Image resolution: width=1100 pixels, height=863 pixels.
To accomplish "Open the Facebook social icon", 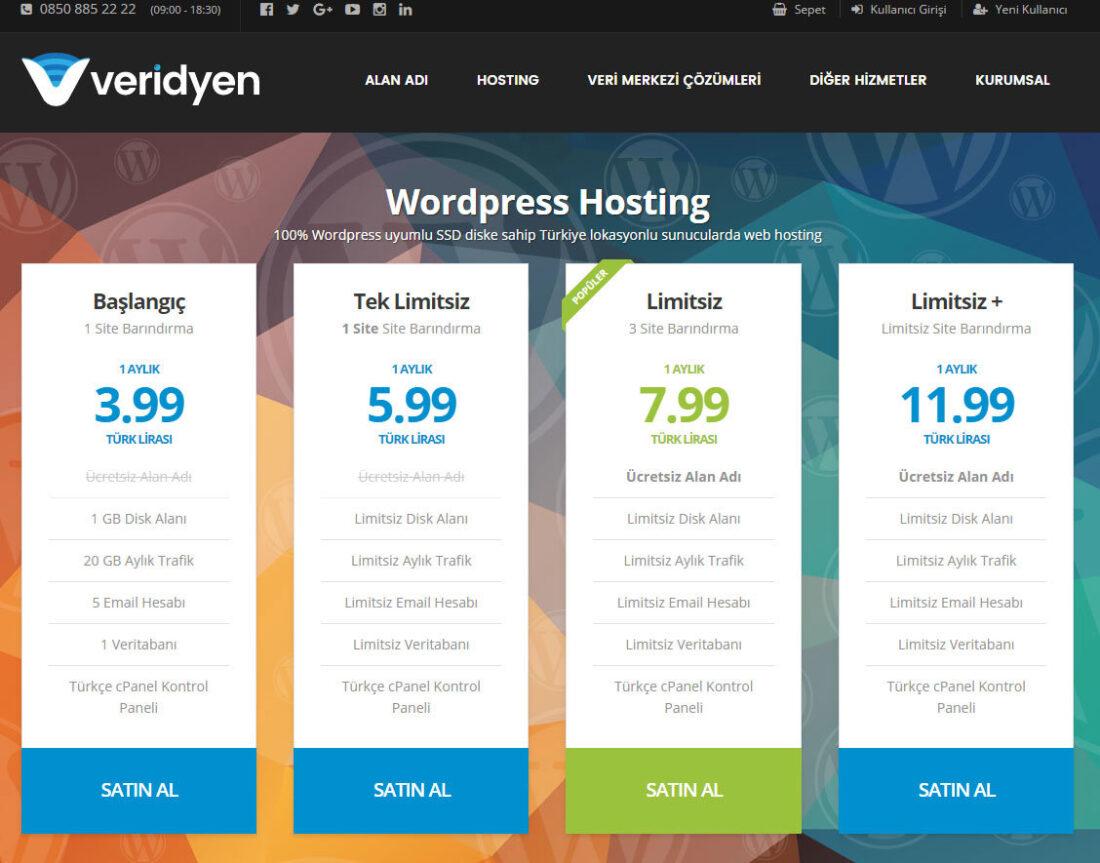I will 266,10.
